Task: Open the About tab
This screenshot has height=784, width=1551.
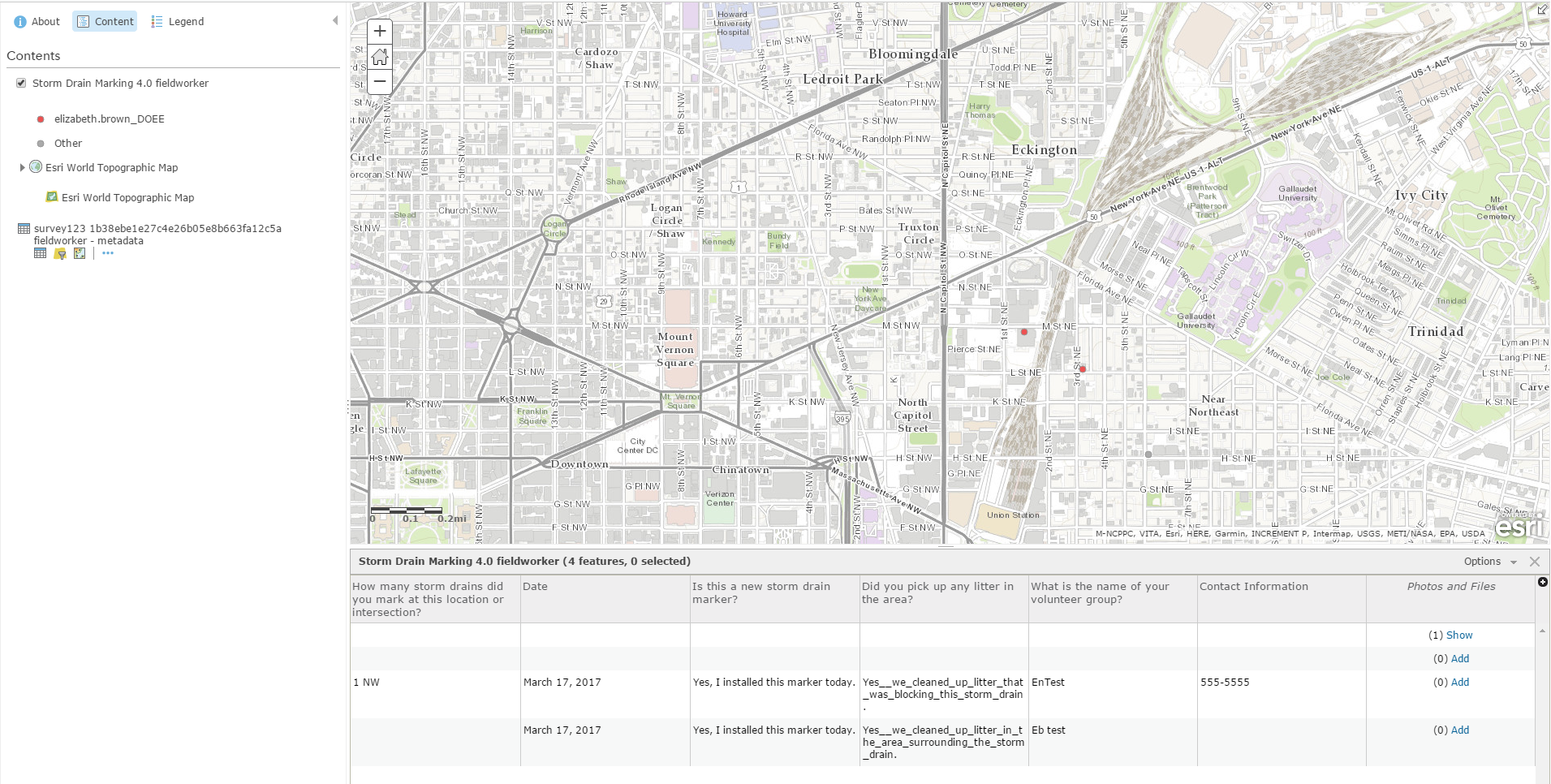Action: (x=37, y=22)
